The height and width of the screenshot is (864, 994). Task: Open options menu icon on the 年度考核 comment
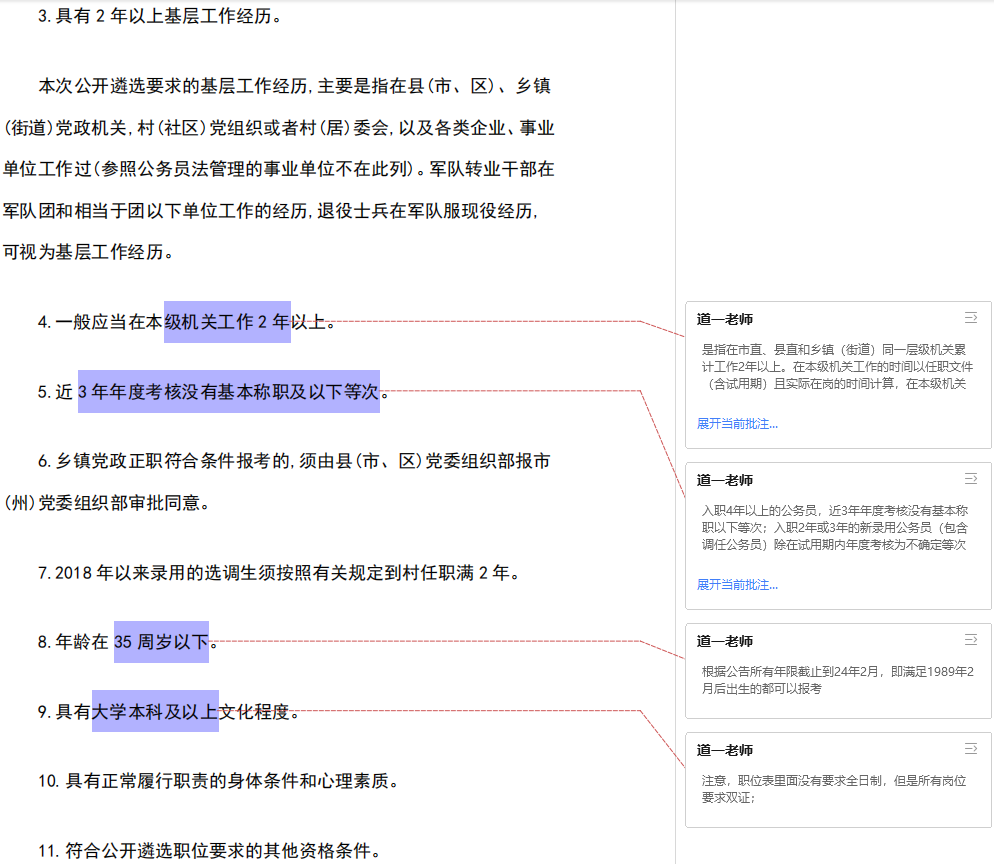pyautogui.click(x=970, y=479)
